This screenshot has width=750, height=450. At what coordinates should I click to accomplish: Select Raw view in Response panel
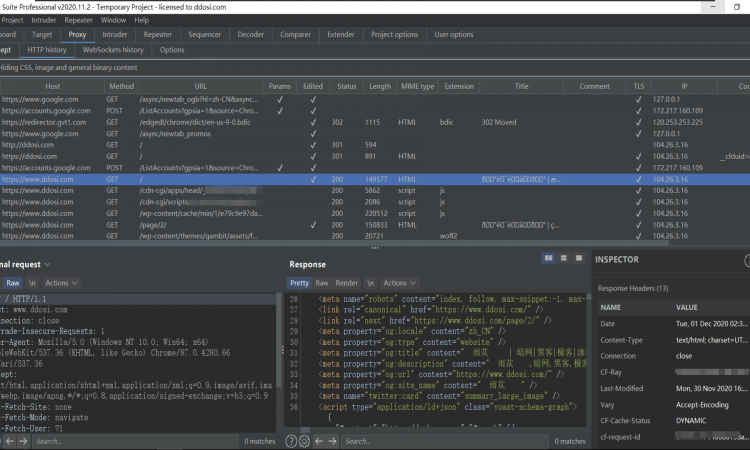(x=322, y=283)
